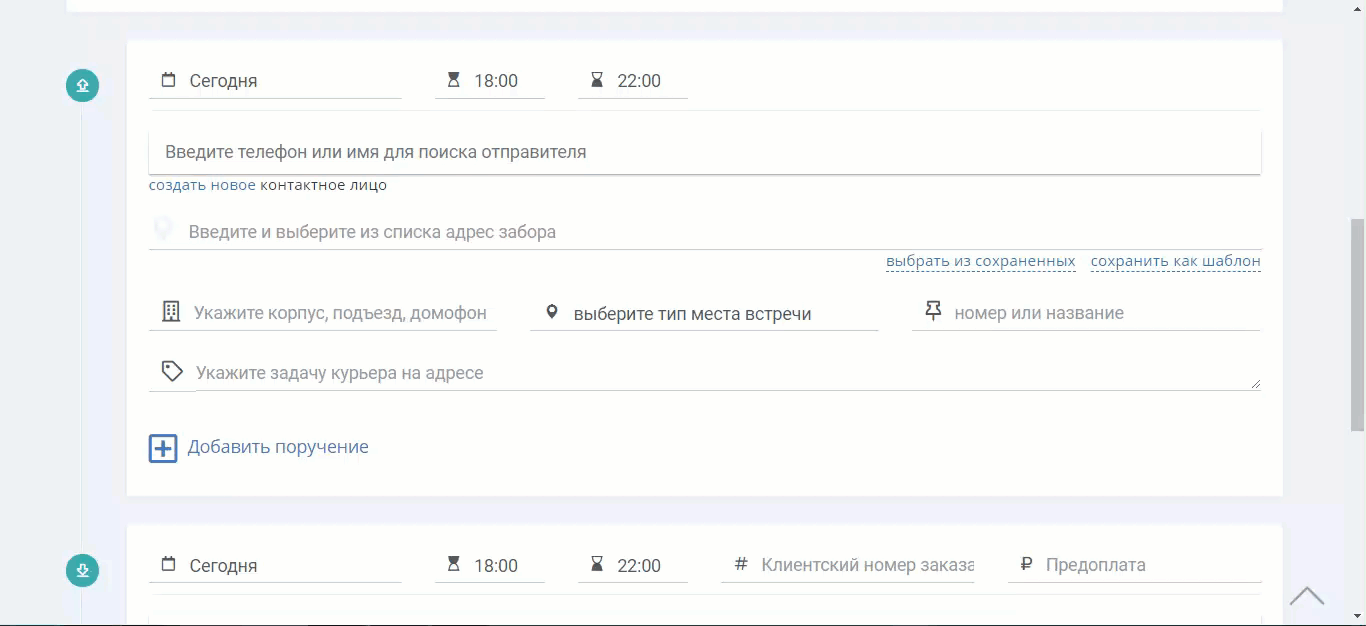Click the calendar icon in the delivery section
Viewport: 1366px width, 626px height.
pyautogui.click(x=168, y=564)
